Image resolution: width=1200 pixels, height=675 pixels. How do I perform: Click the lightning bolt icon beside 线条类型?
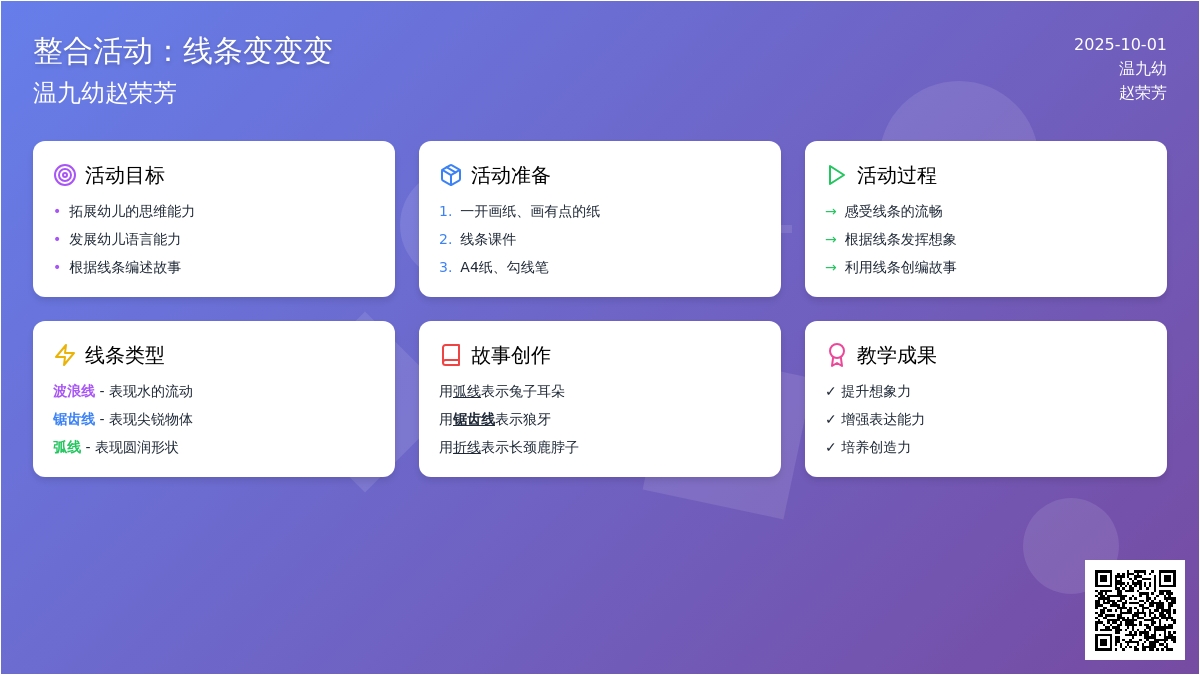click(65, 355)
